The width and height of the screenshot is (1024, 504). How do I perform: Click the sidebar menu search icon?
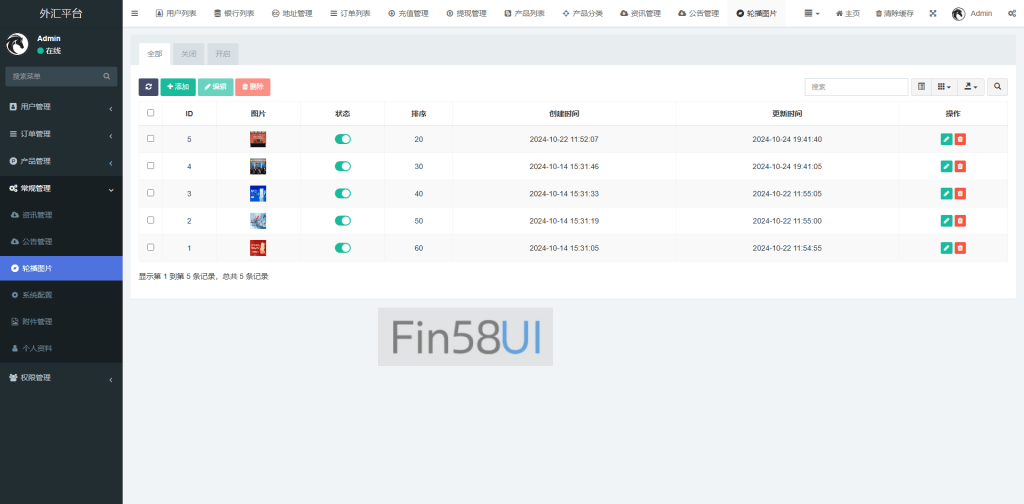pyautogui.click(x=106, y=76)
